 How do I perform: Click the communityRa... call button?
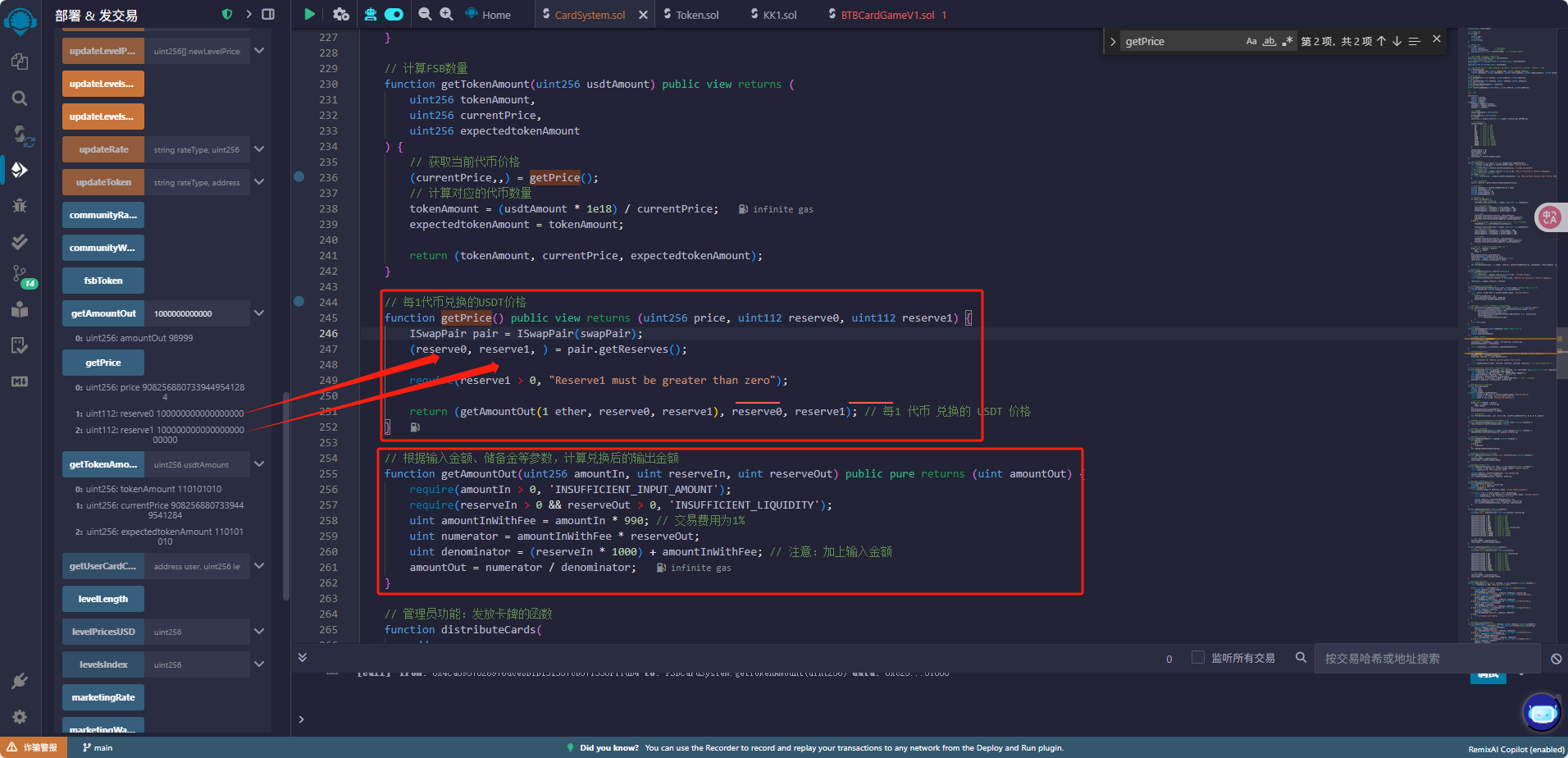point(103,215)
